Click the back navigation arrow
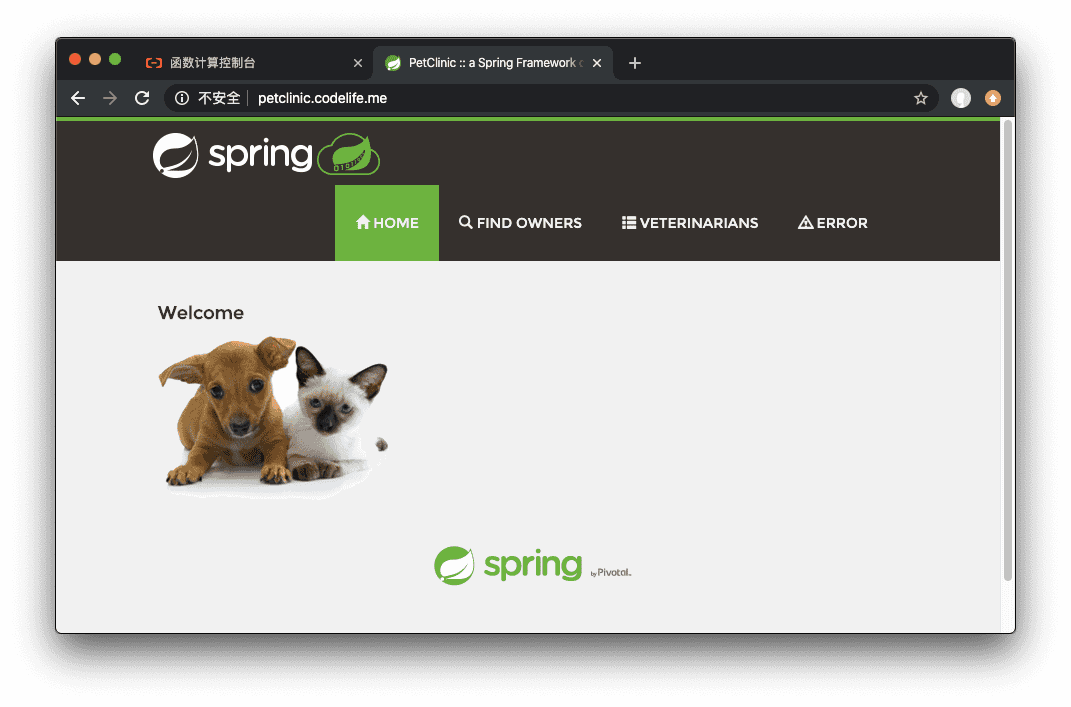This screenshot has width=1071, height=707. click(x=78, y=98)
